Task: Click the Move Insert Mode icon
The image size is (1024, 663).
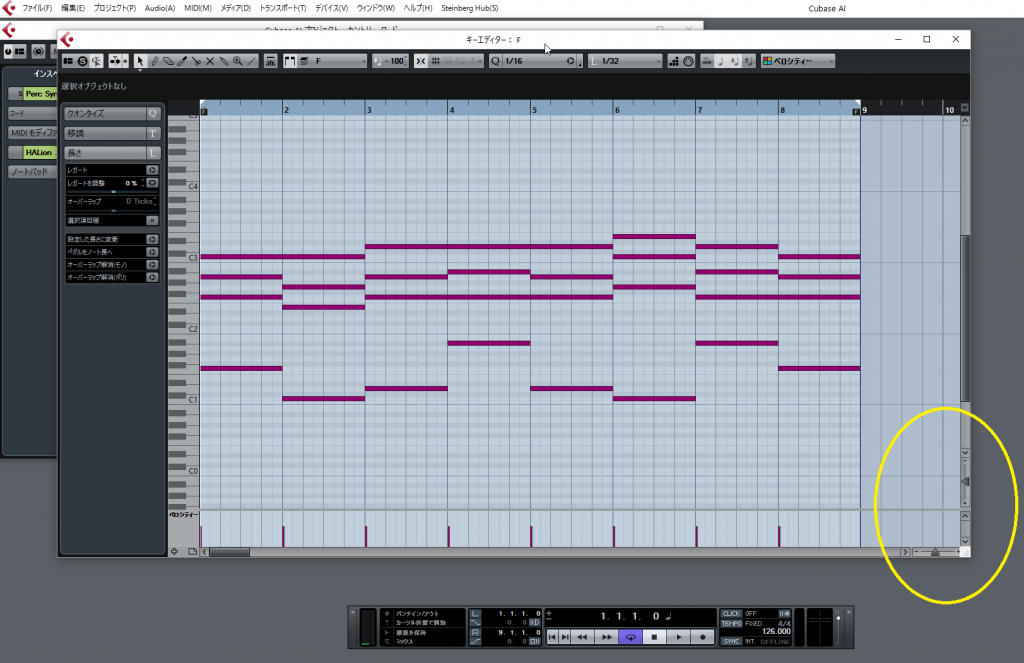Action: coord(707,61)
